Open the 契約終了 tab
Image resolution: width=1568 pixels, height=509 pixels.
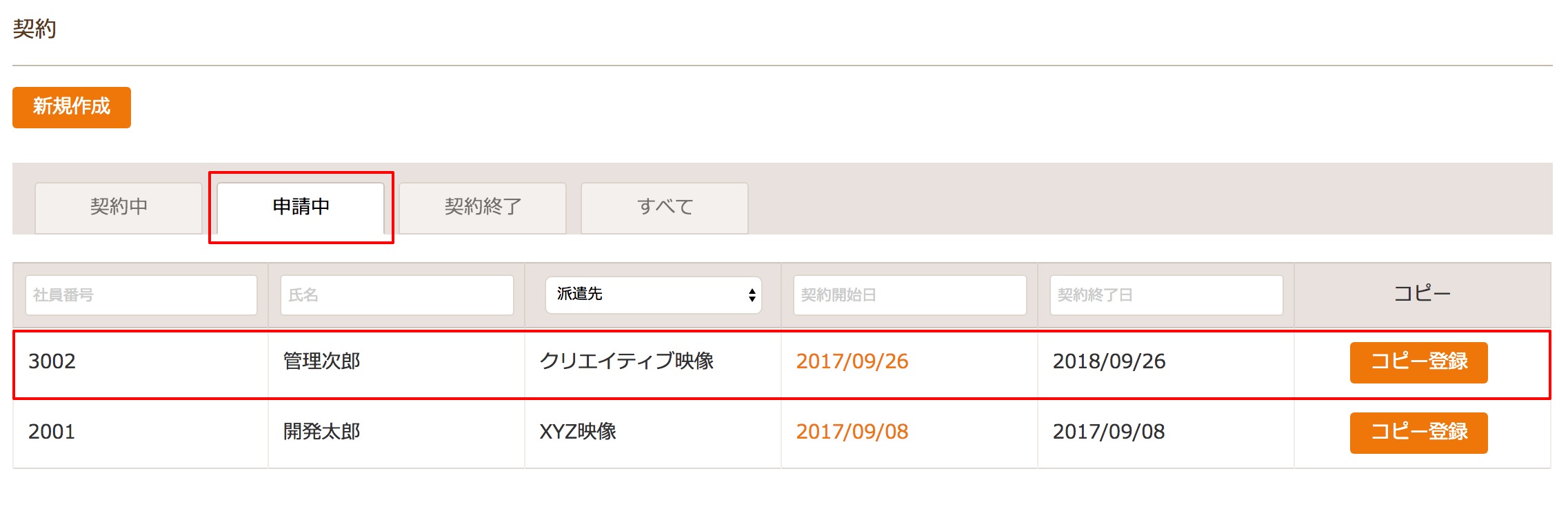483,208
